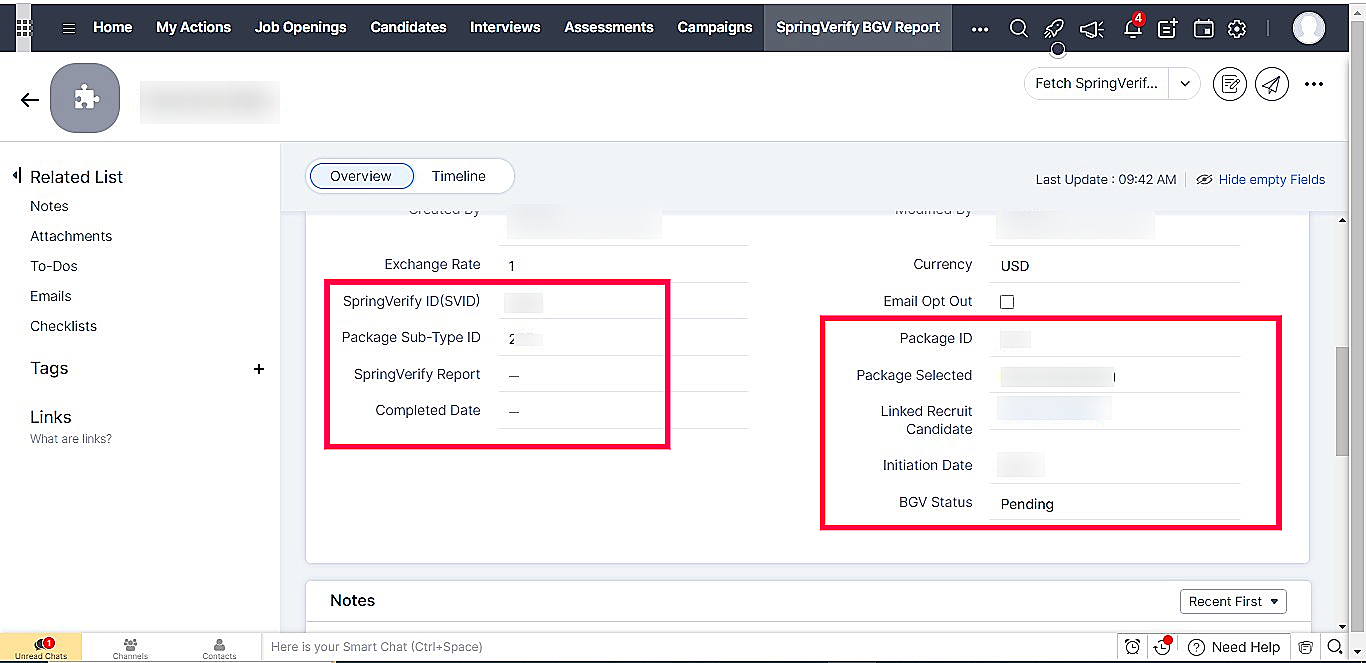Click the Last Update time text
This screenshot has height=663, width=1366.
coord(1106,180)
